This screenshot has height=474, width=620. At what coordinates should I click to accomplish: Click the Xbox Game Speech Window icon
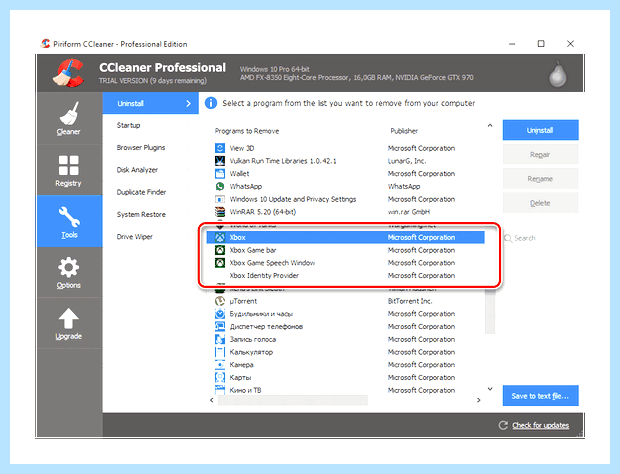pos(220,263)
